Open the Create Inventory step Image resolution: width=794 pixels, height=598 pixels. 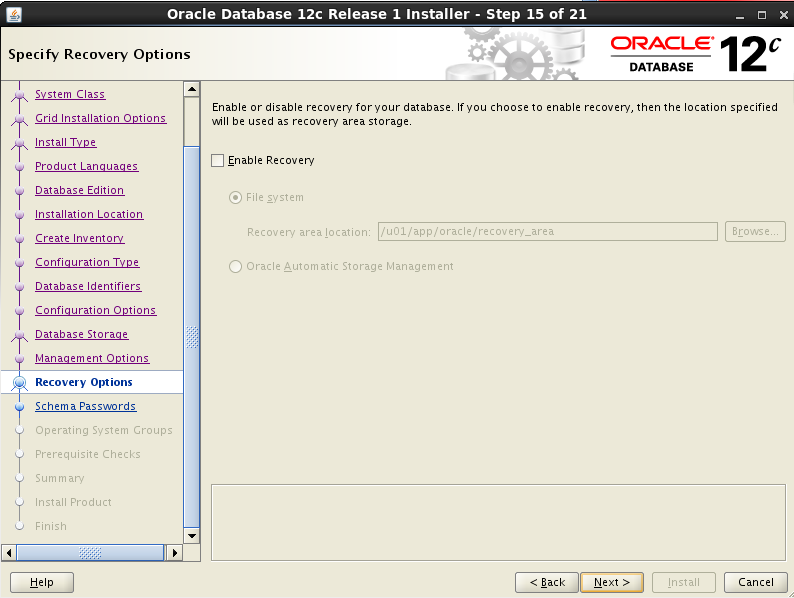80,238
